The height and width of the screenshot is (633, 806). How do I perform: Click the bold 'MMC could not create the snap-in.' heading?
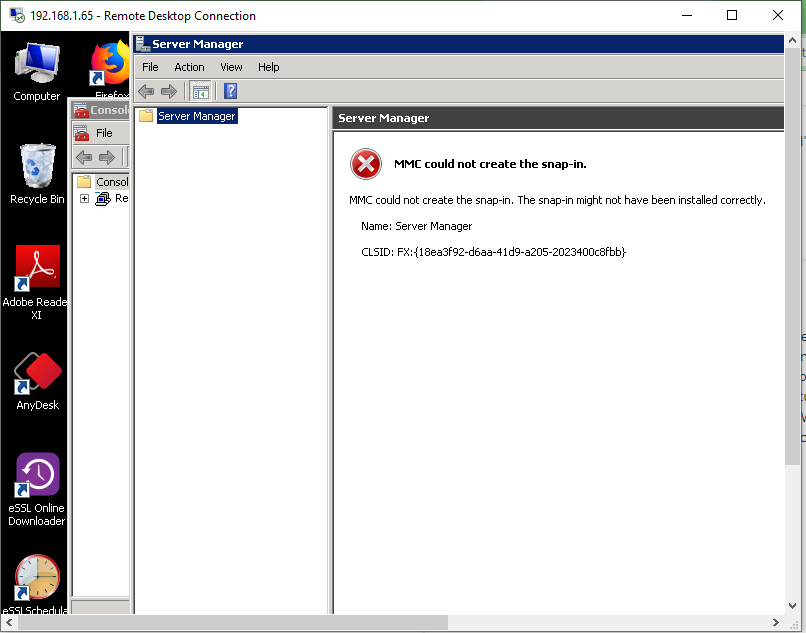click(490, 164)
